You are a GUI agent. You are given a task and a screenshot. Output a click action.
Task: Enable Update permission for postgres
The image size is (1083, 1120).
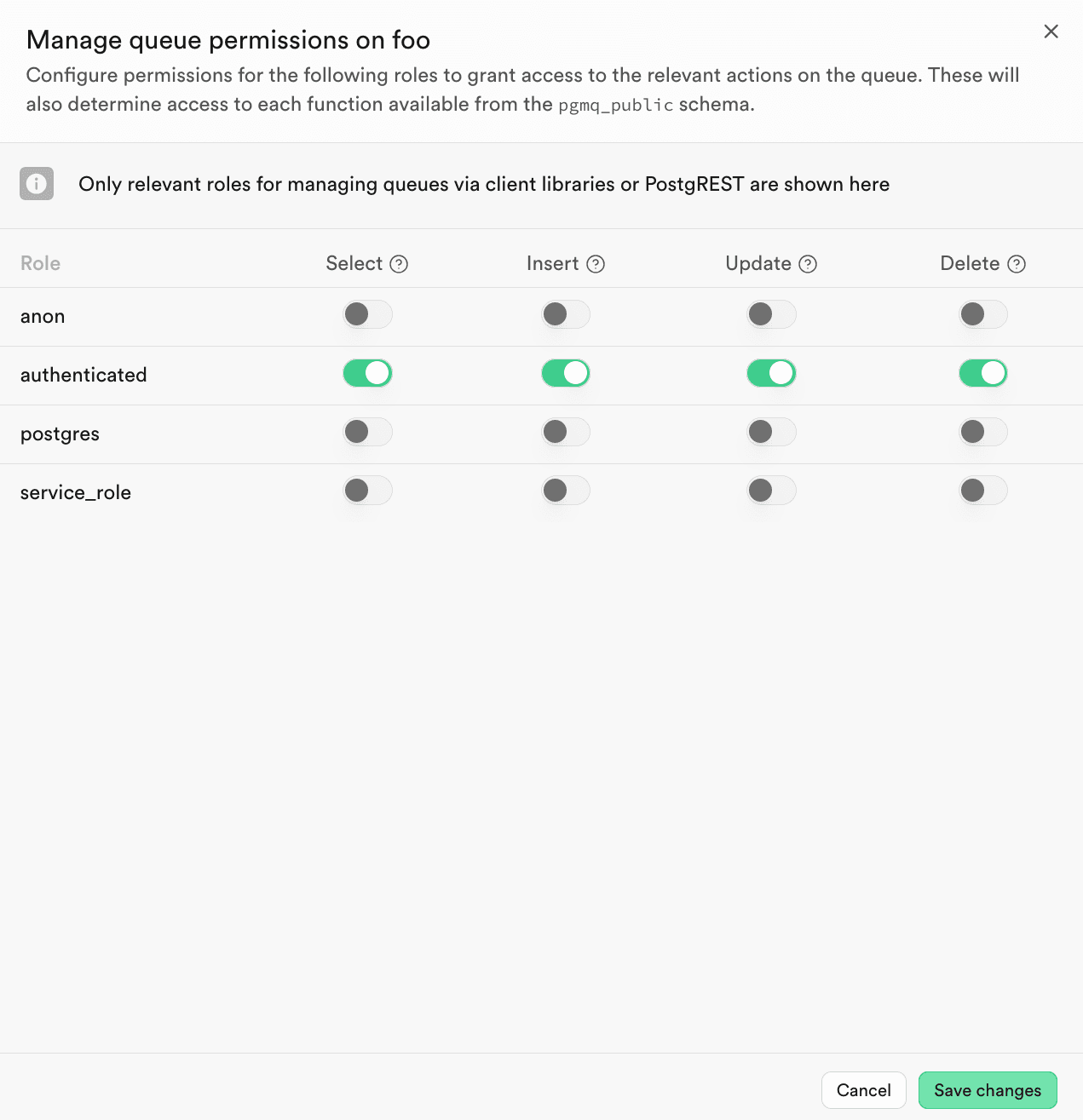point(771,432)
